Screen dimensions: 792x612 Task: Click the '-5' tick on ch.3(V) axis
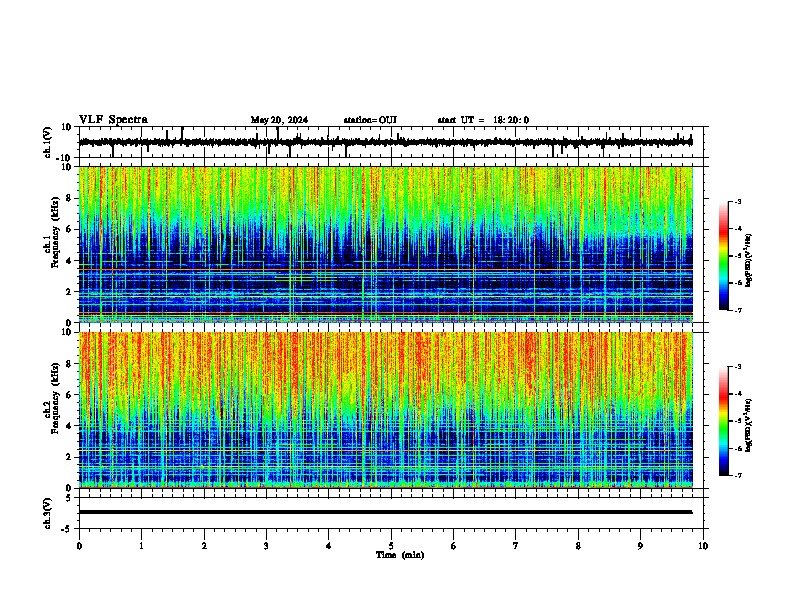(x=68, y=529)
